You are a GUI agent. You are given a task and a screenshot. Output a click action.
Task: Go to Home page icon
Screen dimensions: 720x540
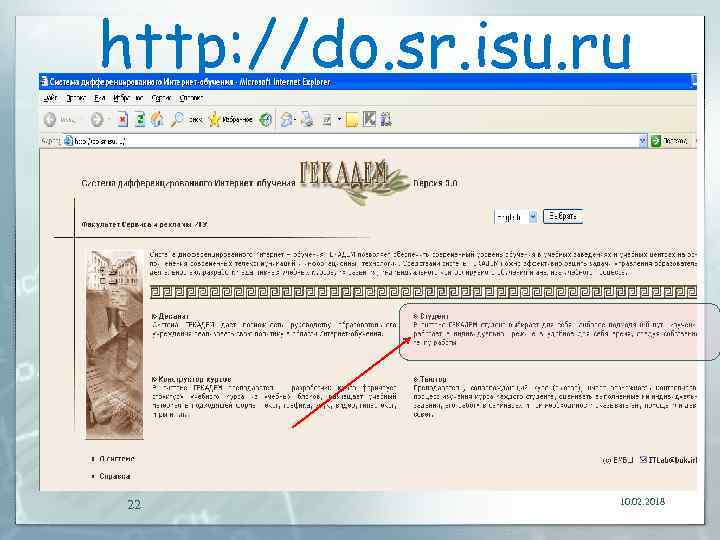[x=158, y=120]
